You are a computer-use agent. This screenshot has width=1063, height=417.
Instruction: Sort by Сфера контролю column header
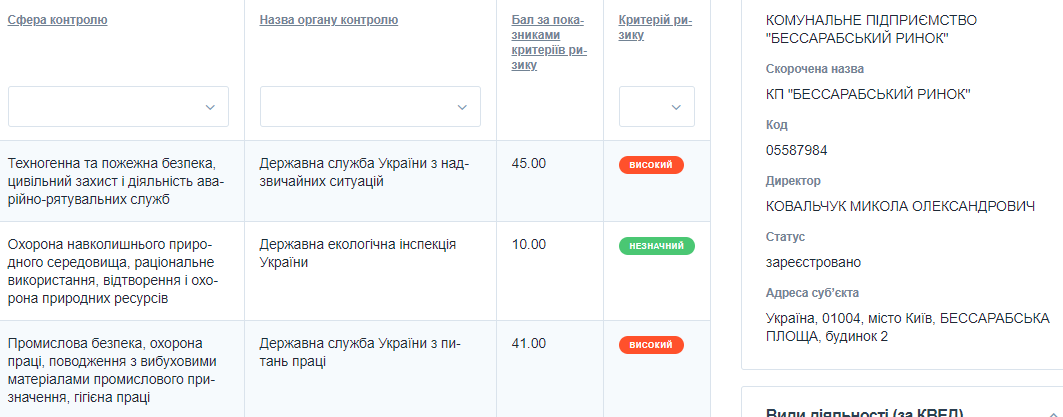coord(57,20)
